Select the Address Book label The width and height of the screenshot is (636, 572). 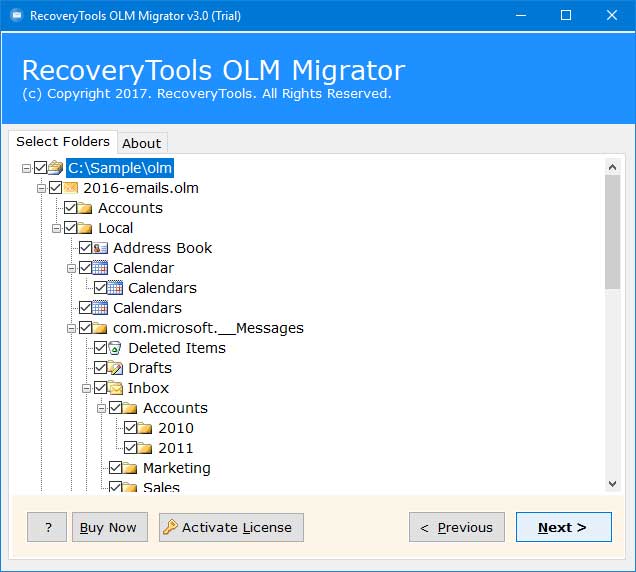(x=162, y=248)
